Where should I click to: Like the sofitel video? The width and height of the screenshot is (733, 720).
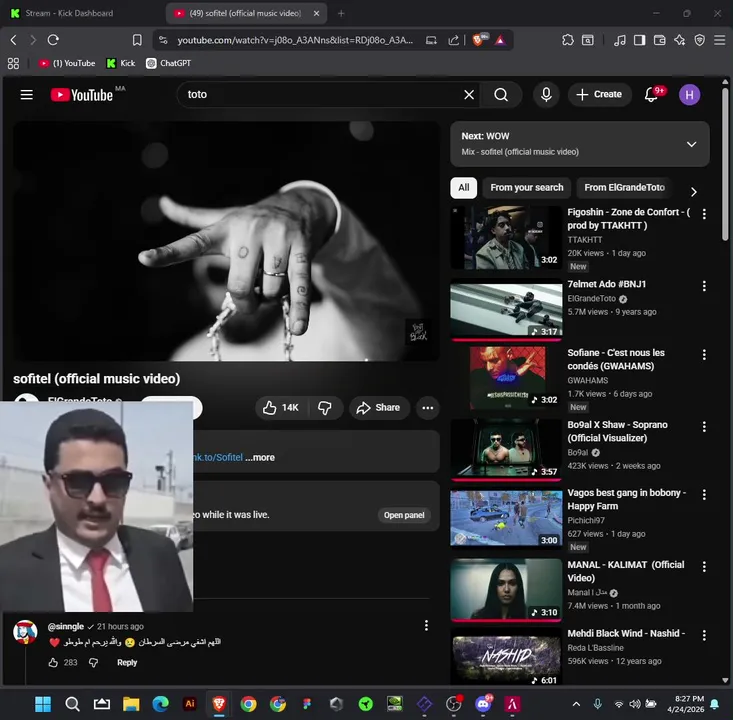[x=280, y=408]
